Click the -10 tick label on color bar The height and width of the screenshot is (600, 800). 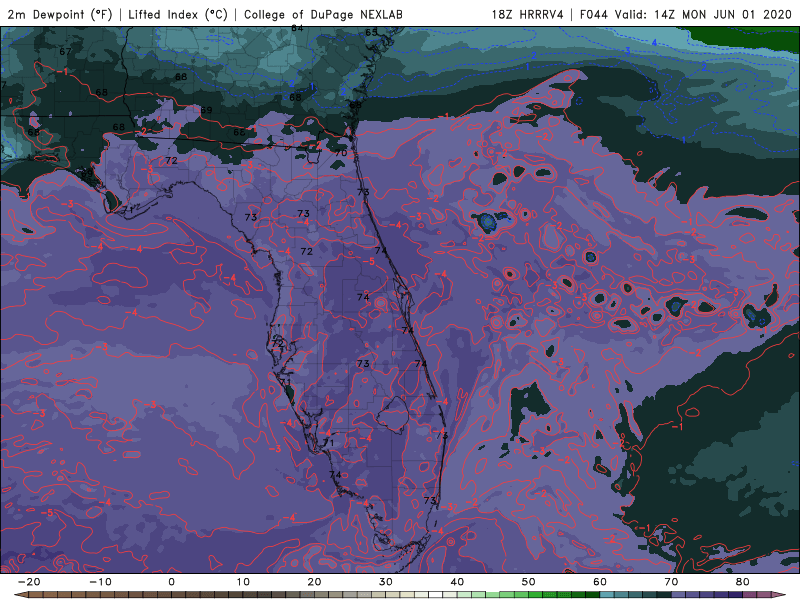point(100,582)
